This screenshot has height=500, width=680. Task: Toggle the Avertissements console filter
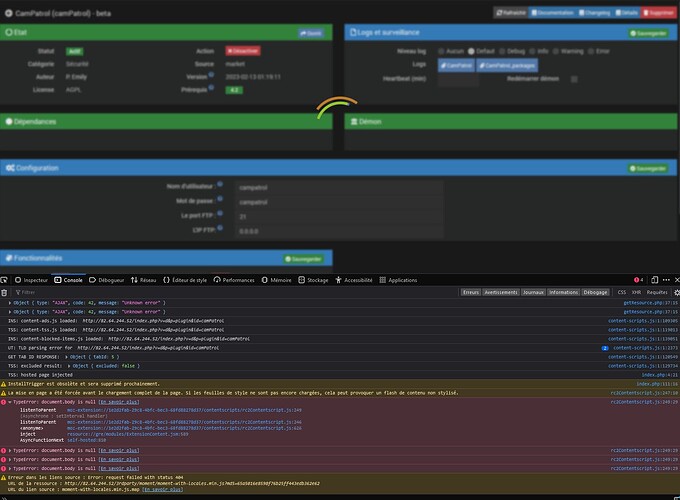click(x=501, y=292)
